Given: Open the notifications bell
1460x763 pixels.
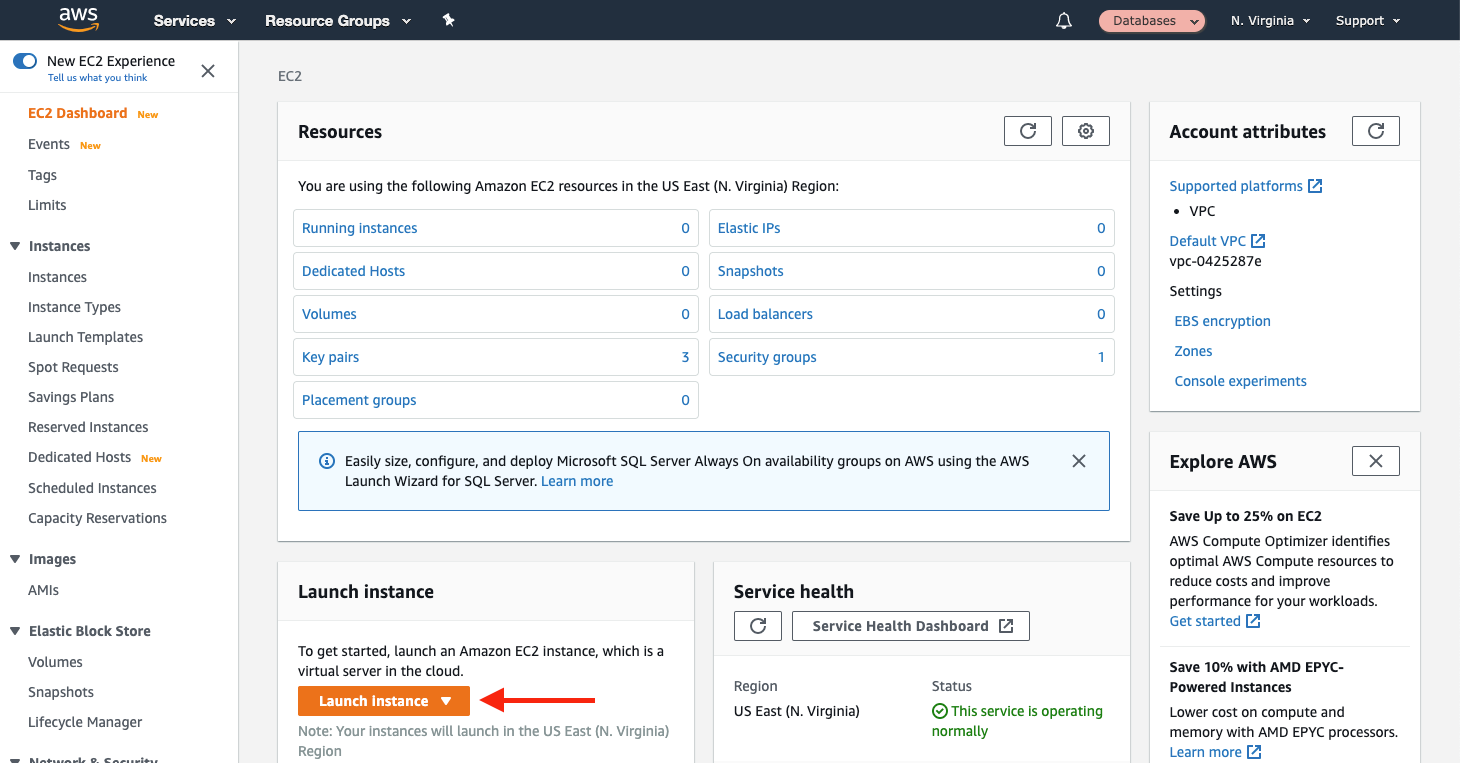Looking at the screenshot, I should click(1063, 20).
